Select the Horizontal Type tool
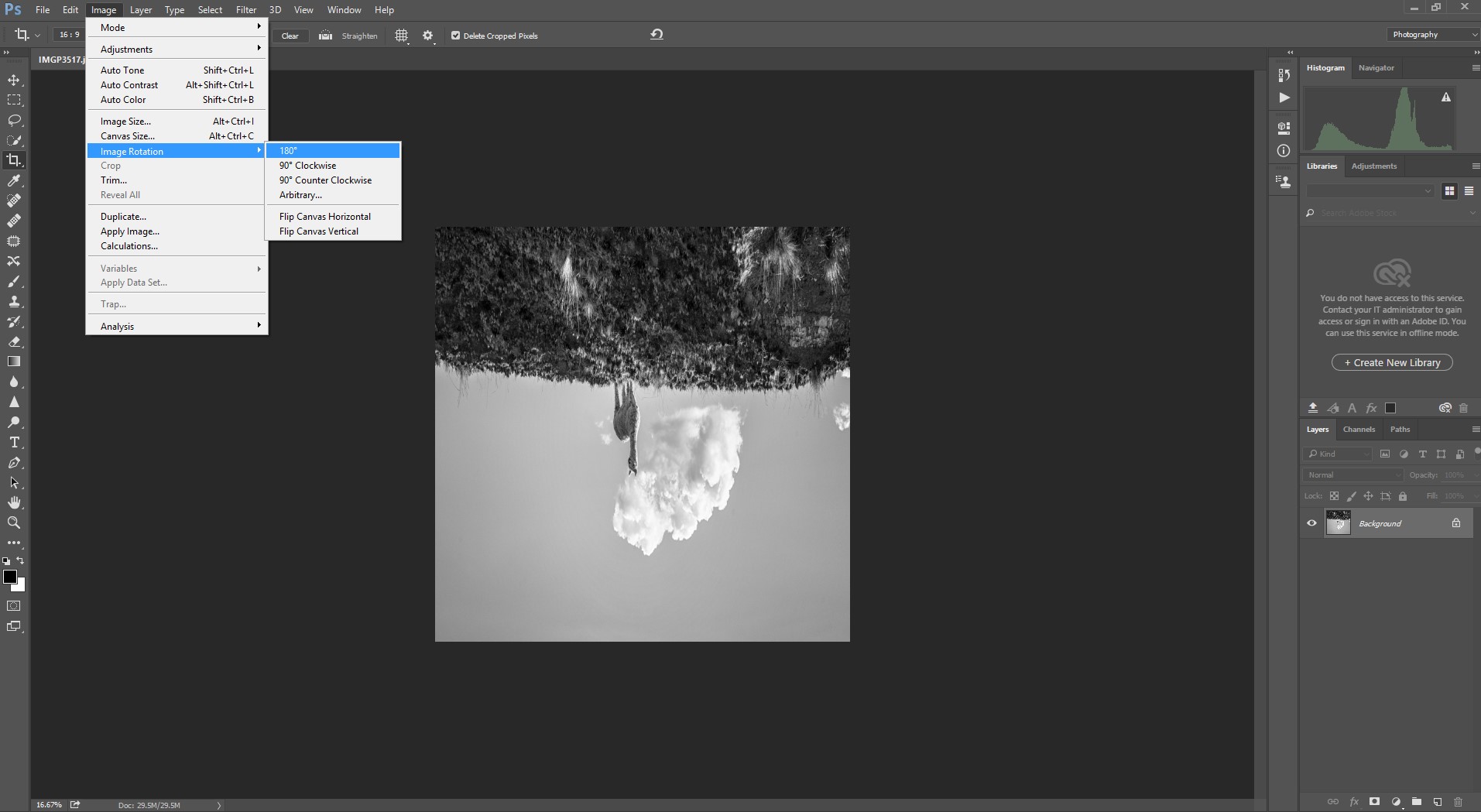Screen dimensions: 1481x812 click(14, 442)
